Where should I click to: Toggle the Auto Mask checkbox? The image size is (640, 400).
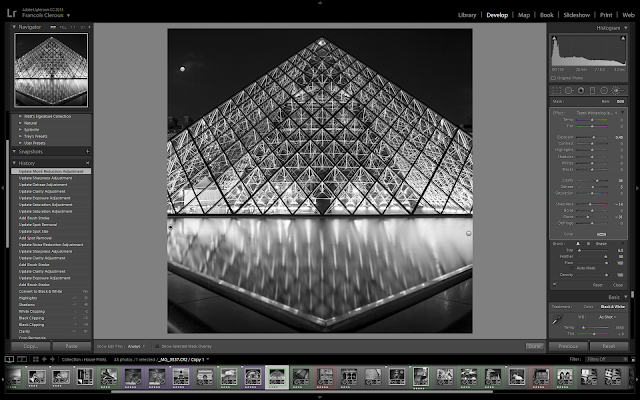pos(574,268)
